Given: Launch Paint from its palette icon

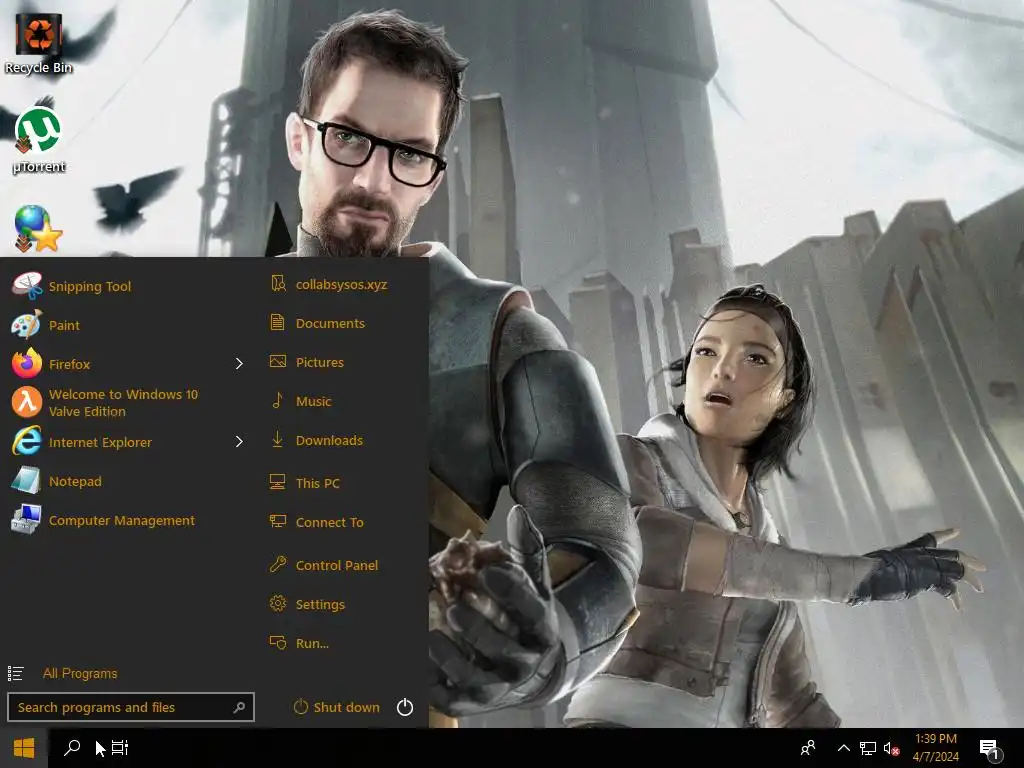Looking at the screenshot, I should 27,325.
